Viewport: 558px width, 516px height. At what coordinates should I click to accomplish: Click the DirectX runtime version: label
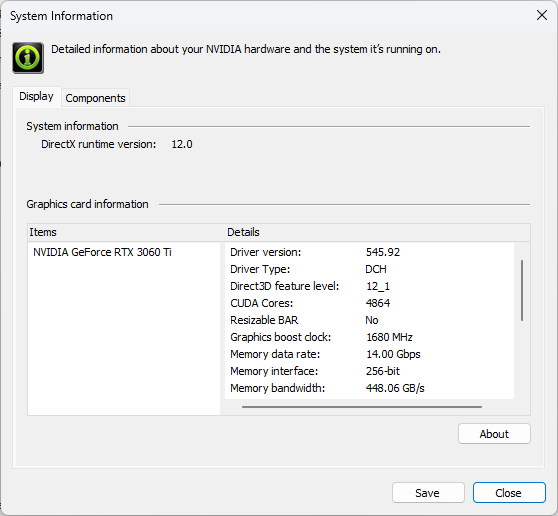[x=99, y=144]
